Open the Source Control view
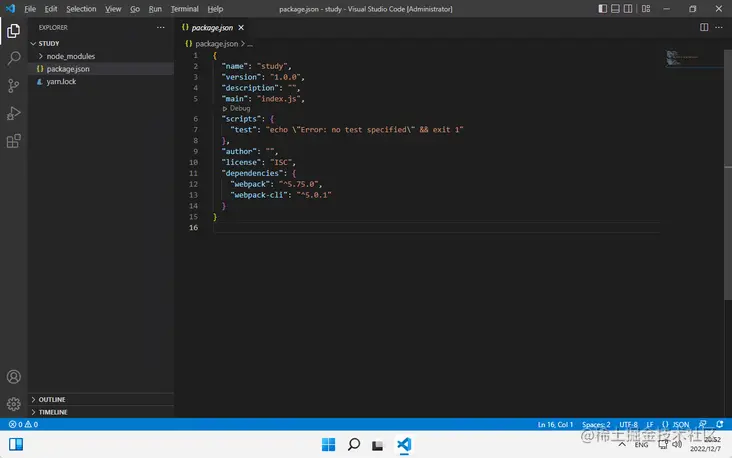 point(14,86)
